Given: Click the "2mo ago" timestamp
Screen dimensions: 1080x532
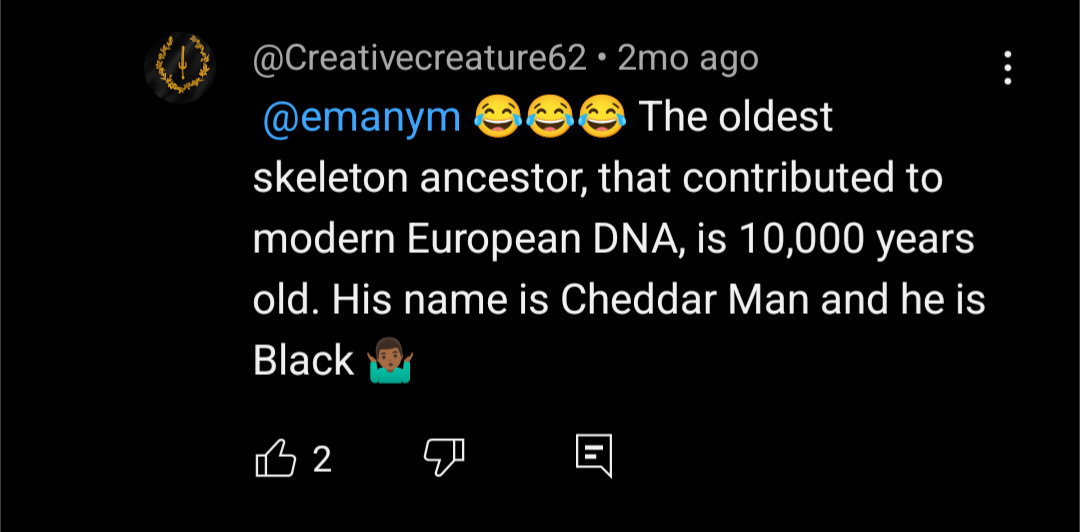Looking at the screenshot, I should [688, 59].
